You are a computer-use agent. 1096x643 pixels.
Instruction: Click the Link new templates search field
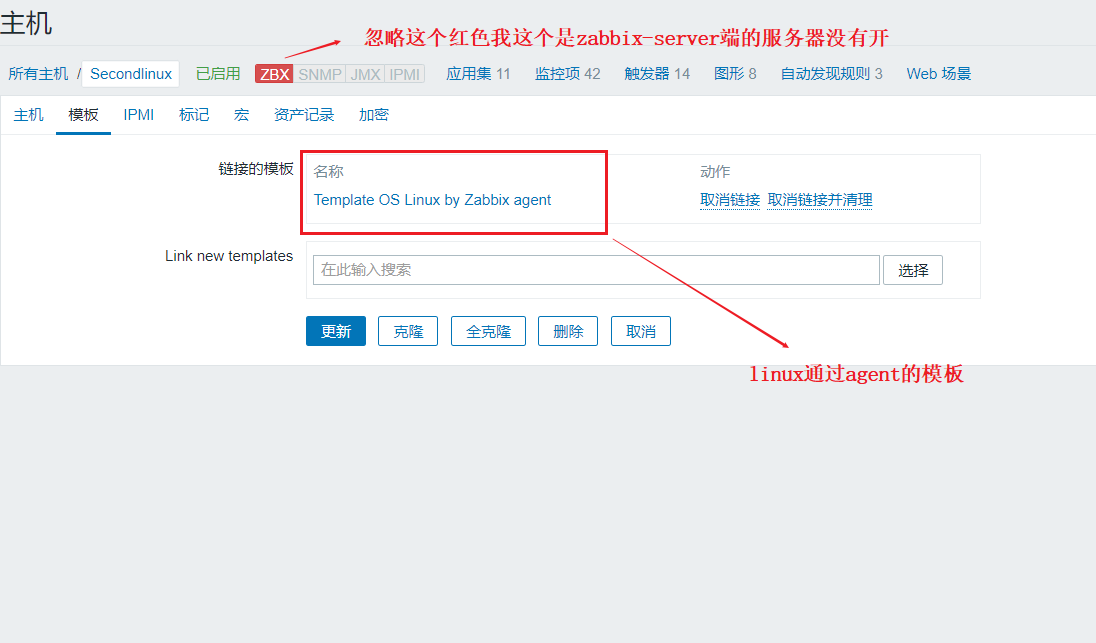tap(595, 270)
